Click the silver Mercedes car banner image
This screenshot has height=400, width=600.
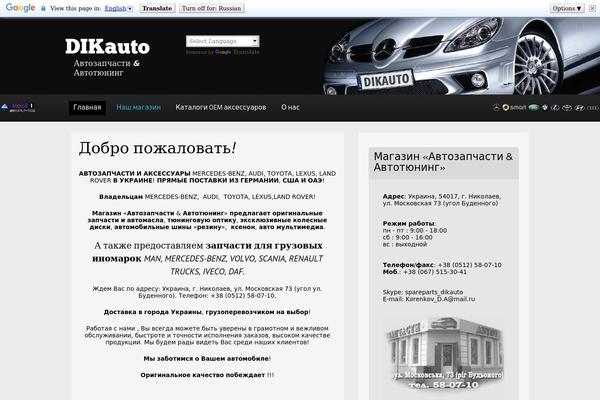click(x=462, y=56)
